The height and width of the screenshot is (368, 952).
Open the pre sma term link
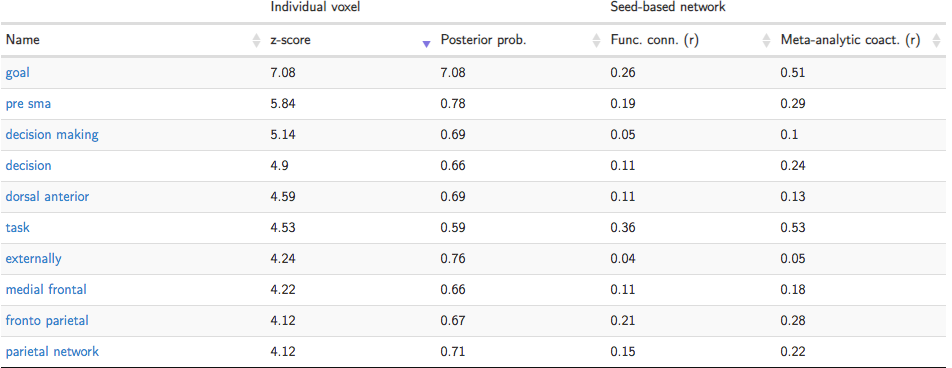[28, 104]
